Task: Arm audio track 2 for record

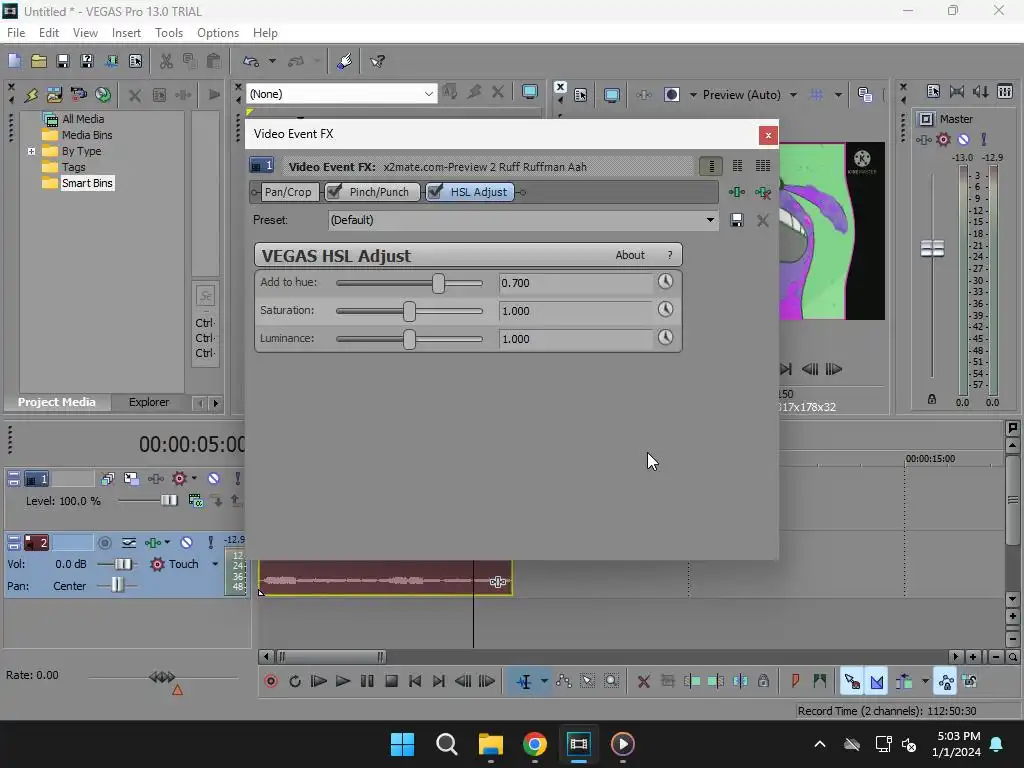Action: click(104, 542)
